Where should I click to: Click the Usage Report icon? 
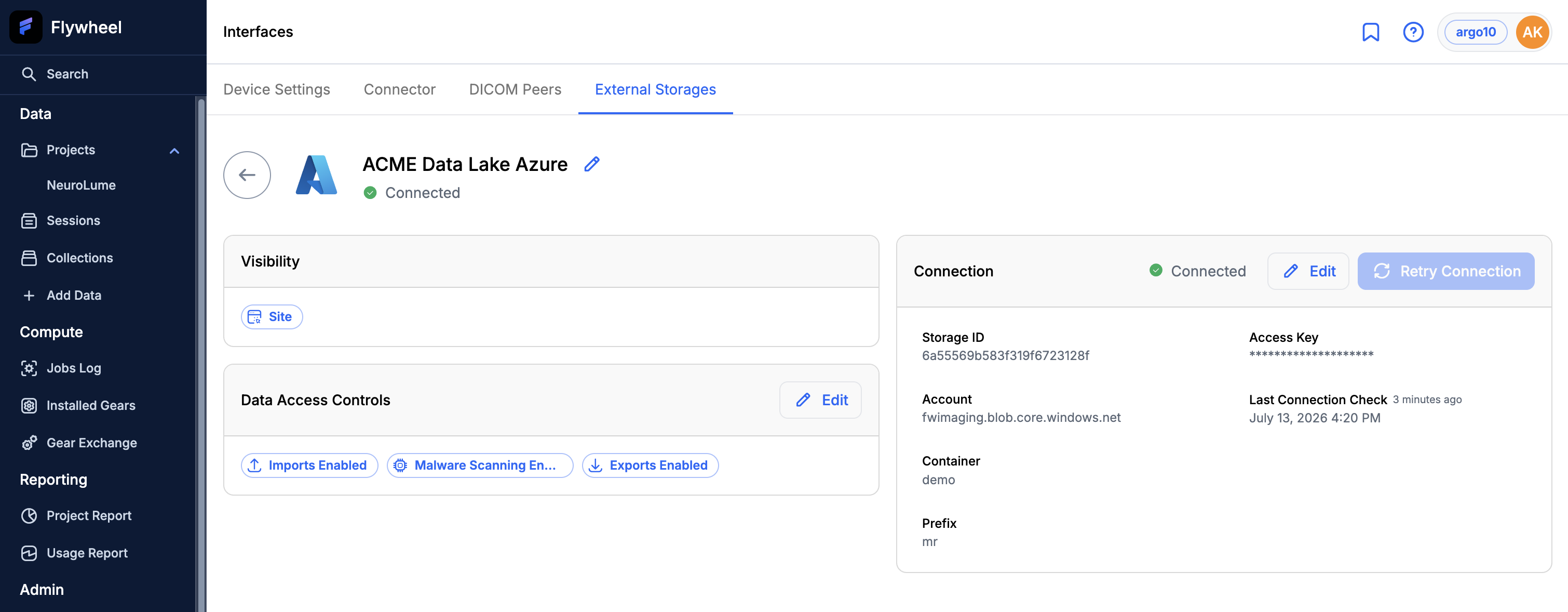(29, 553)
